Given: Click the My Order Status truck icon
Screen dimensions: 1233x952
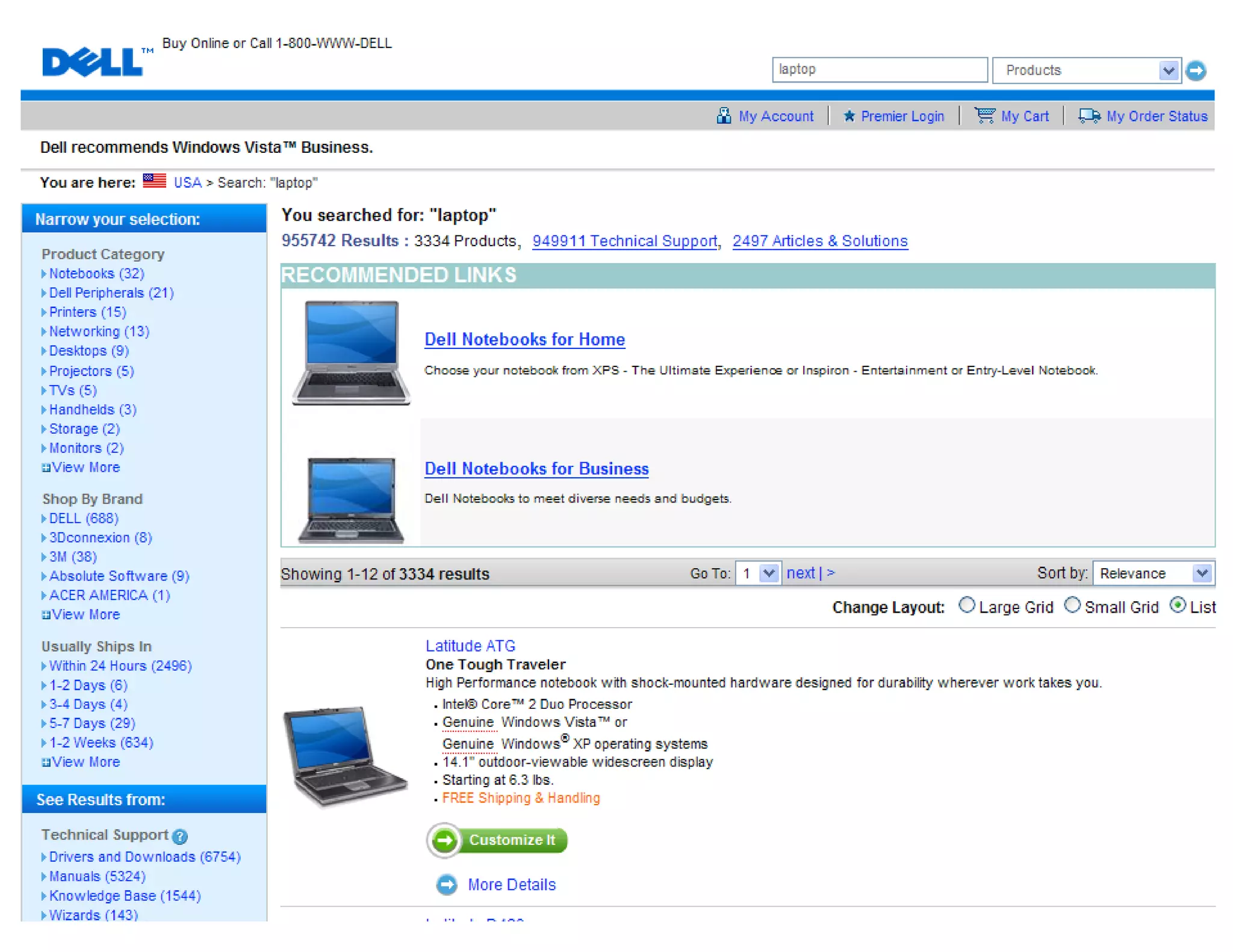Looking at the screenshot, I should [1089, 115].
